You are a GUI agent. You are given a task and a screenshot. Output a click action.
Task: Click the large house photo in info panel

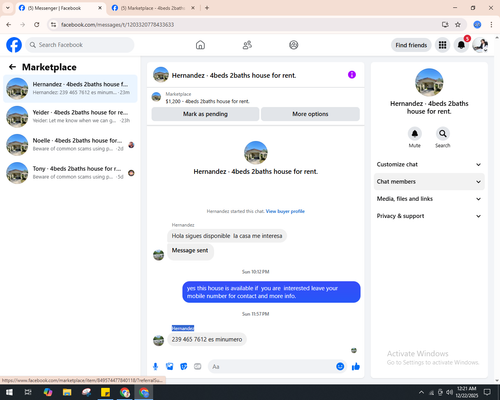(429, 82)
